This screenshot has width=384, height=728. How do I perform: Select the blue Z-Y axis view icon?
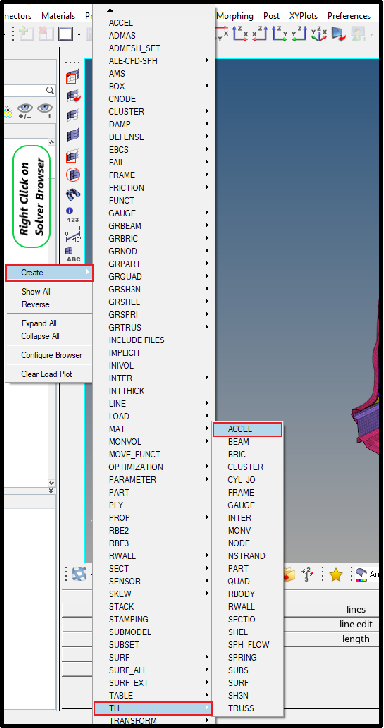[280, 33]
